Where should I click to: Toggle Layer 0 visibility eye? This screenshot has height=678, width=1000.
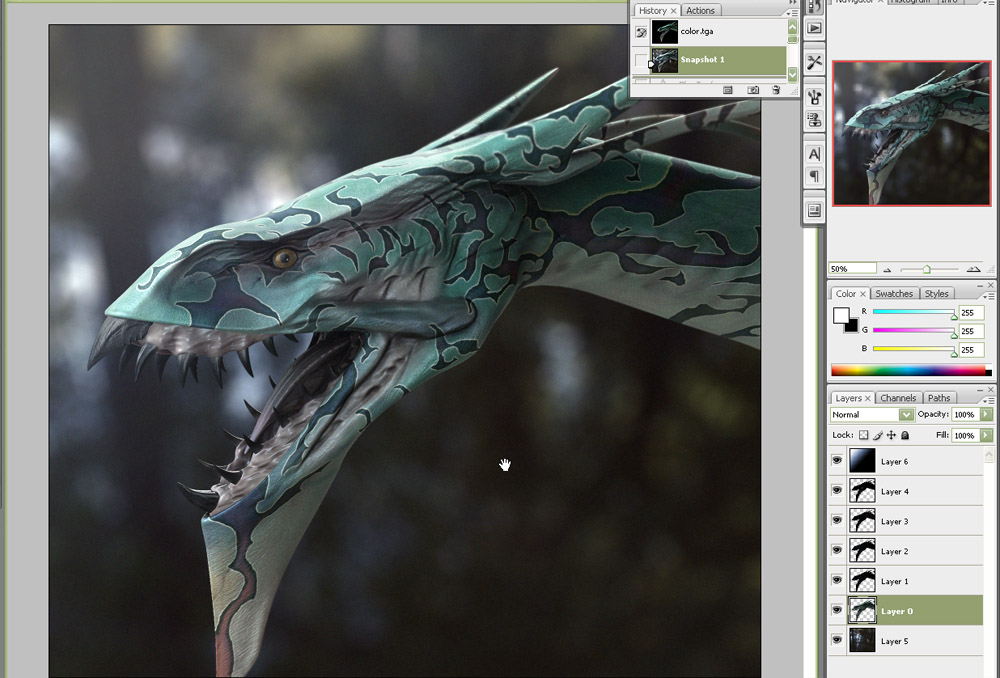[837, 610]
